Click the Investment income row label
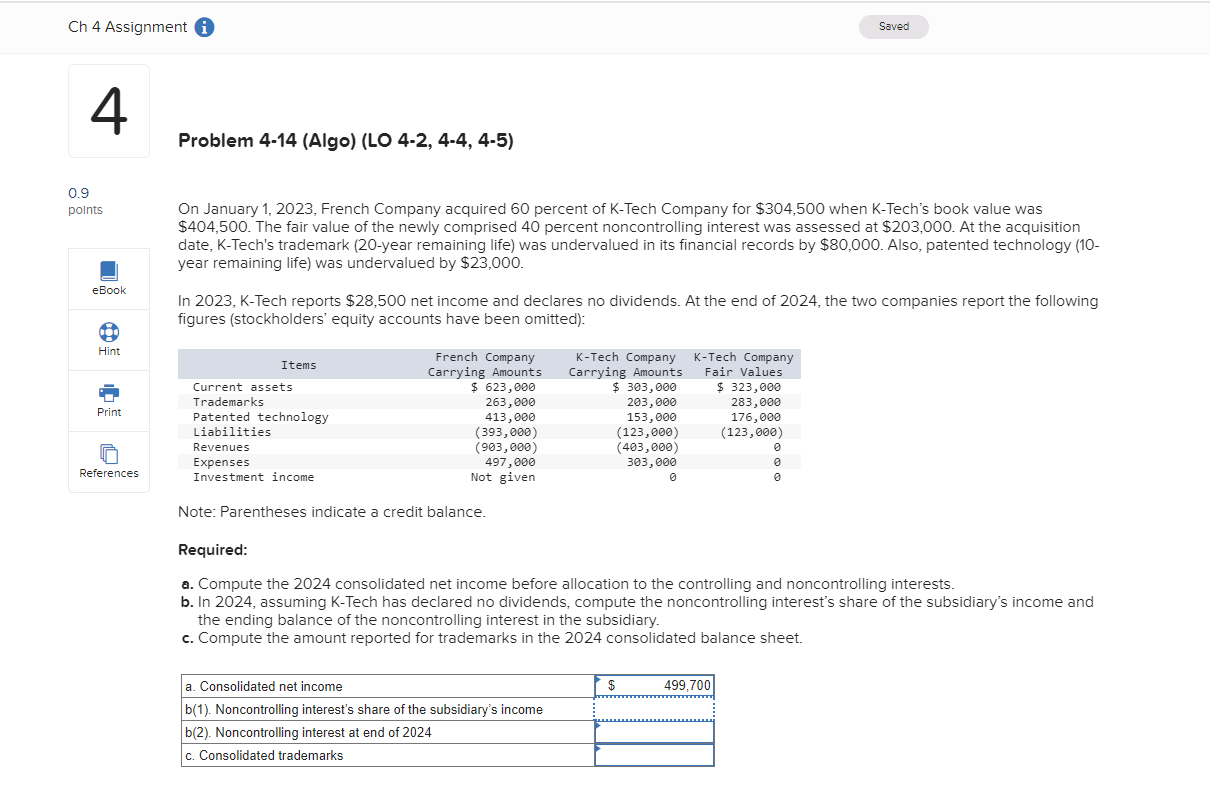The width and height of the screenshot is (1210, 802). point(254,477)
